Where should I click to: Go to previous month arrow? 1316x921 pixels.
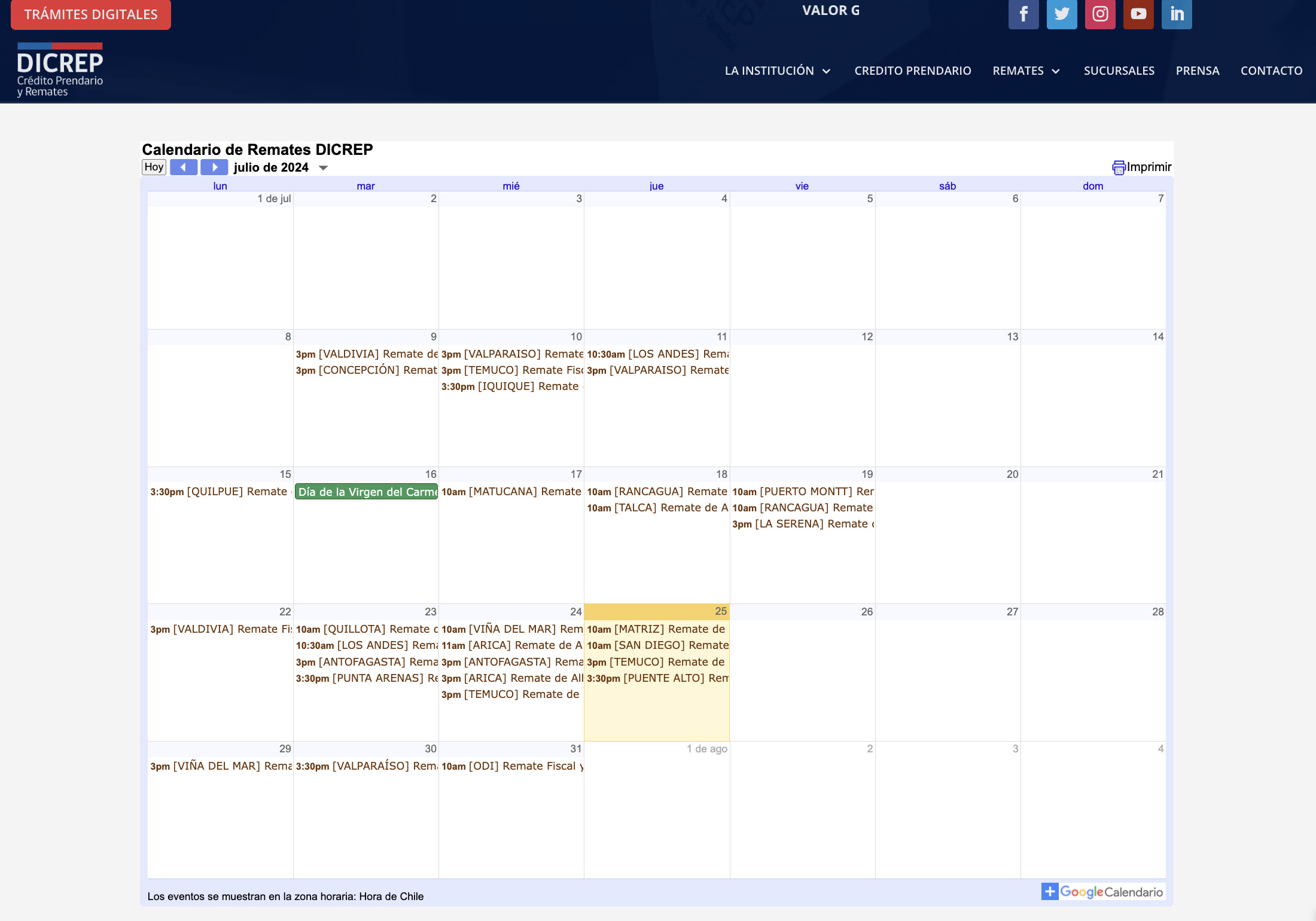coord(184,167)
